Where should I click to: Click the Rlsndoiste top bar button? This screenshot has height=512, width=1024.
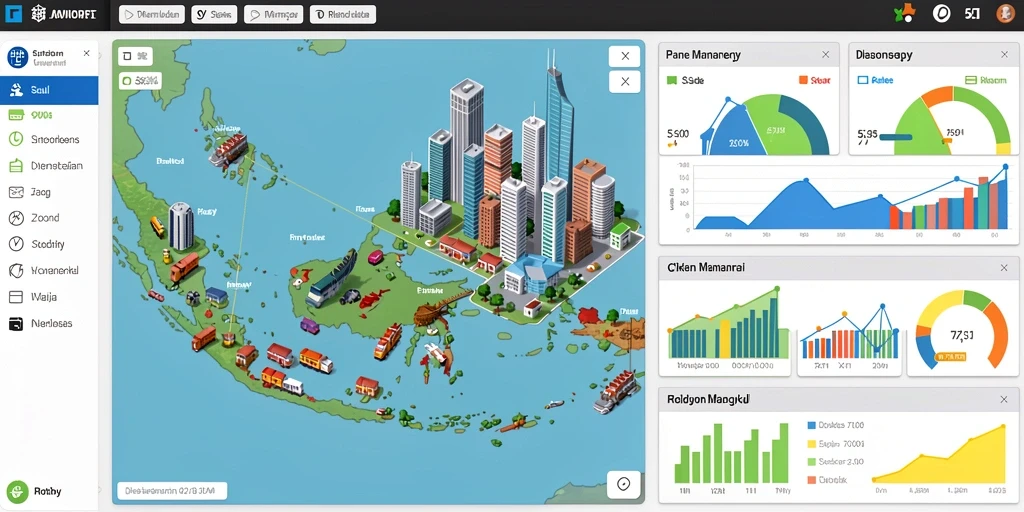point(343,14)
